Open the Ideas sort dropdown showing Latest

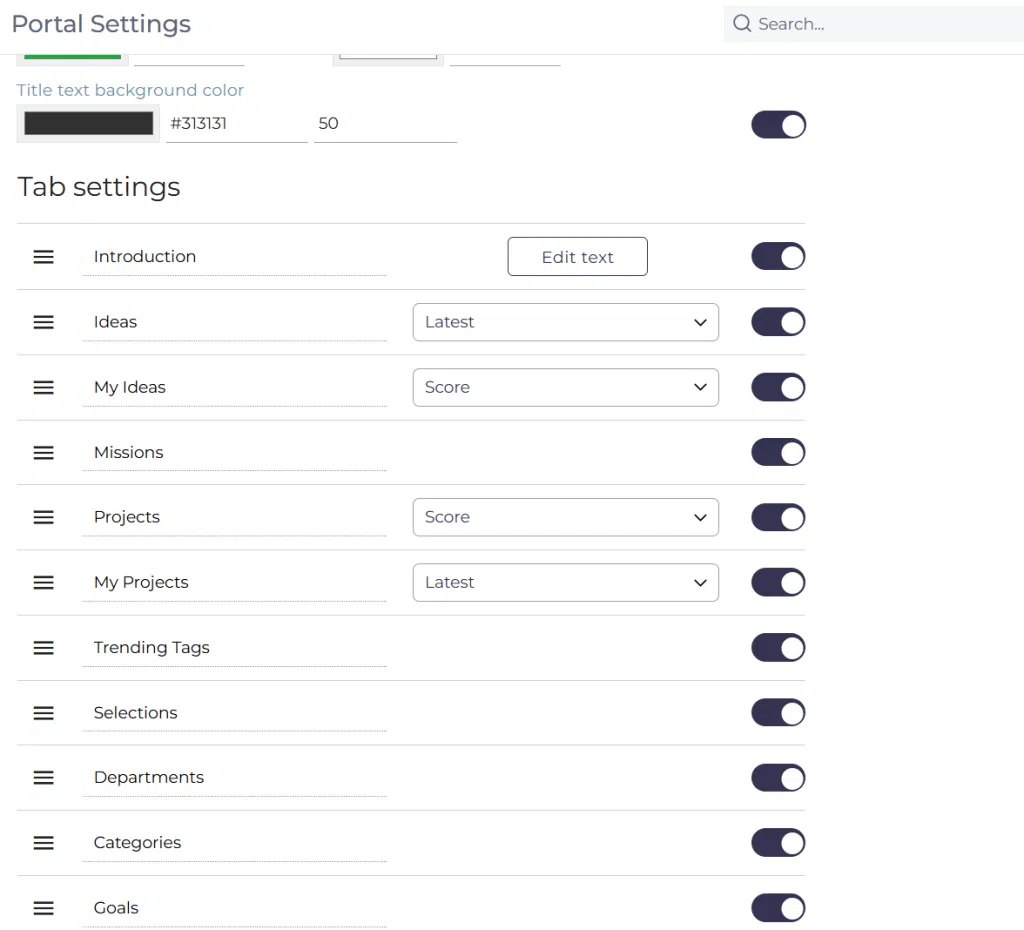(x=566, y=322)
